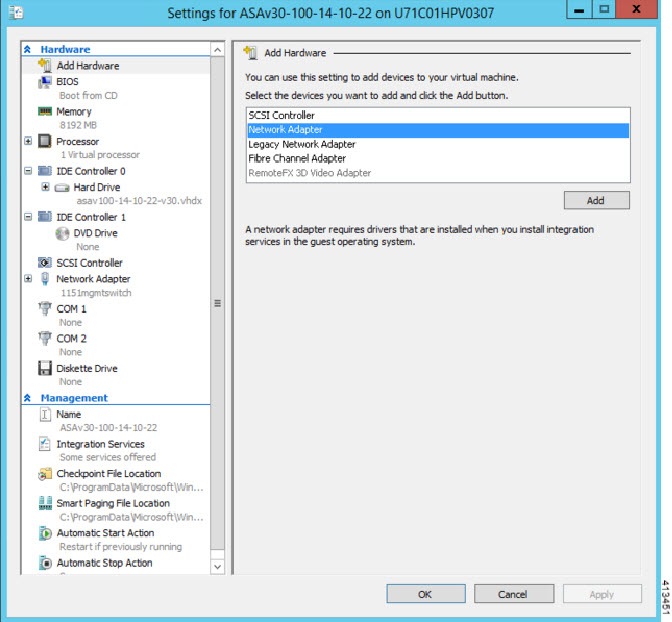Expand the Network Adapter tree node
Image resolution: width=672 pixels, height=622 pixels.
click(28, 279)
